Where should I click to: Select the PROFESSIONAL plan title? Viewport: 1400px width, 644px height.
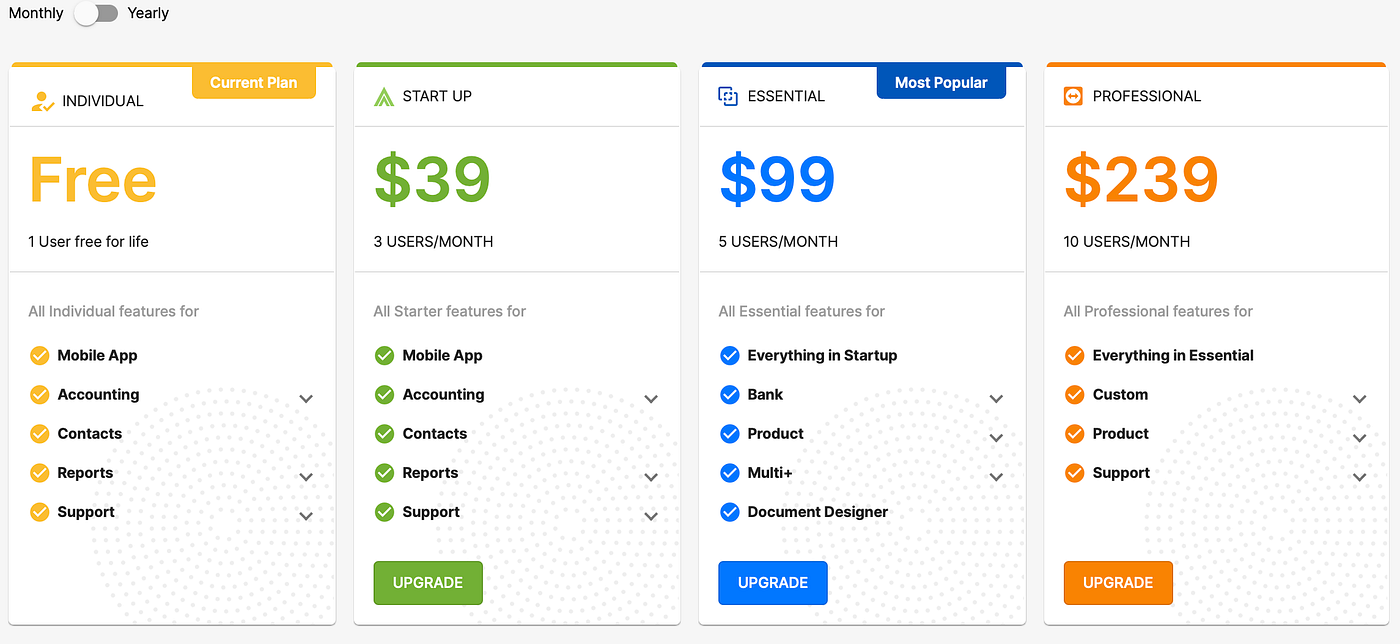[1147, 96]
